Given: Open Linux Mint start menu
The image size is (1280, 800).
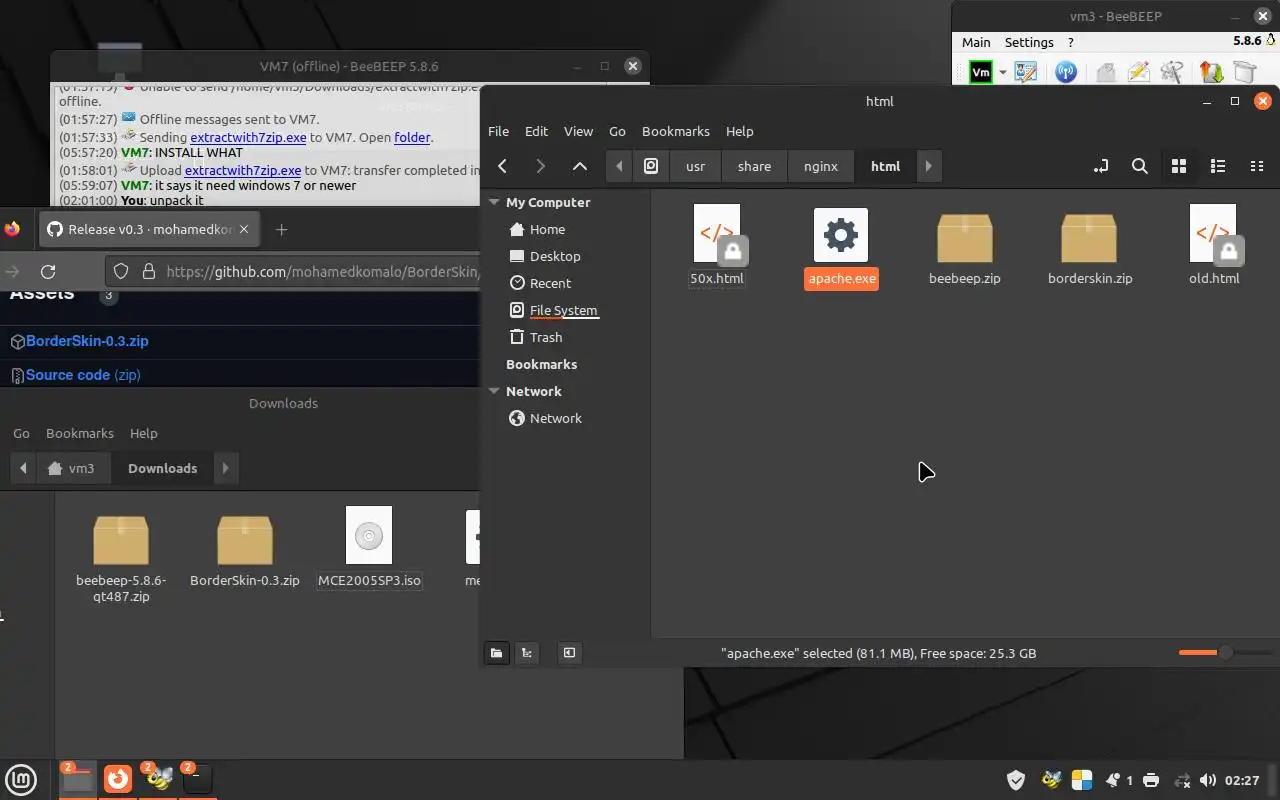Looking at the screenshot, I should tap(21, 779).
